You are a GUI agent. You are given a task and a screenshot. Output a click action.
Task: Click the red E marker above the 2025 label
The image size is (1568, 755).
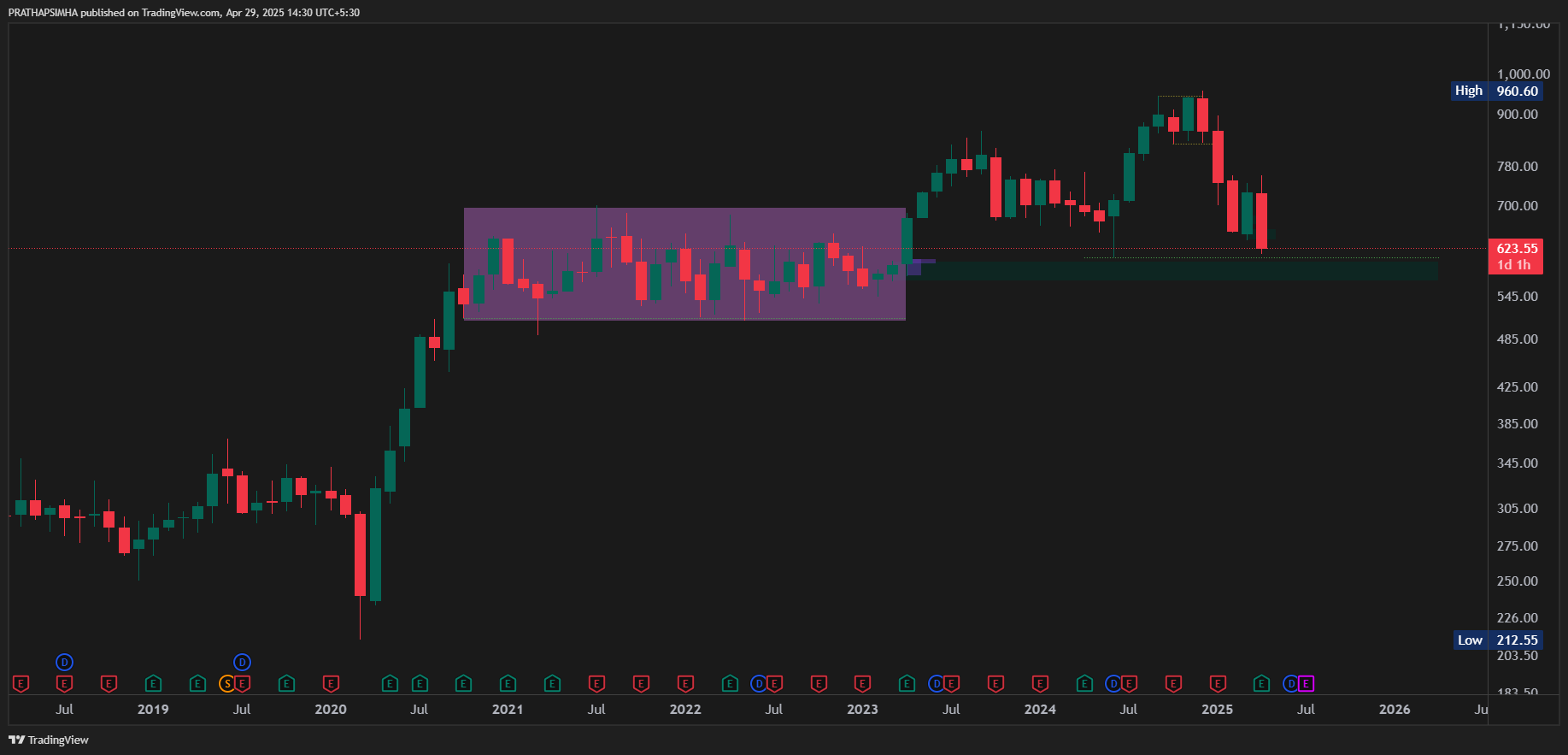pos(1218,683)
